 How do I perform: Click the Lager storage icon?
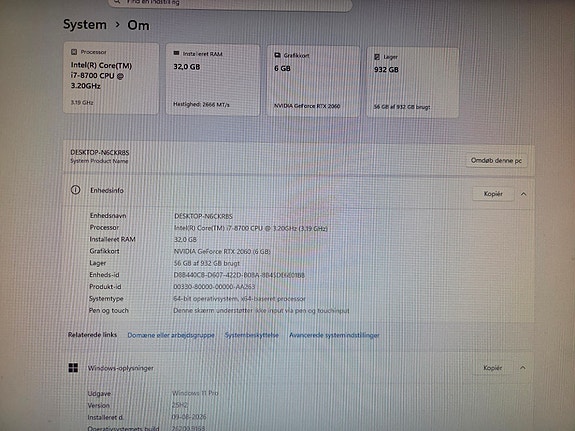(x=377, y=57)
